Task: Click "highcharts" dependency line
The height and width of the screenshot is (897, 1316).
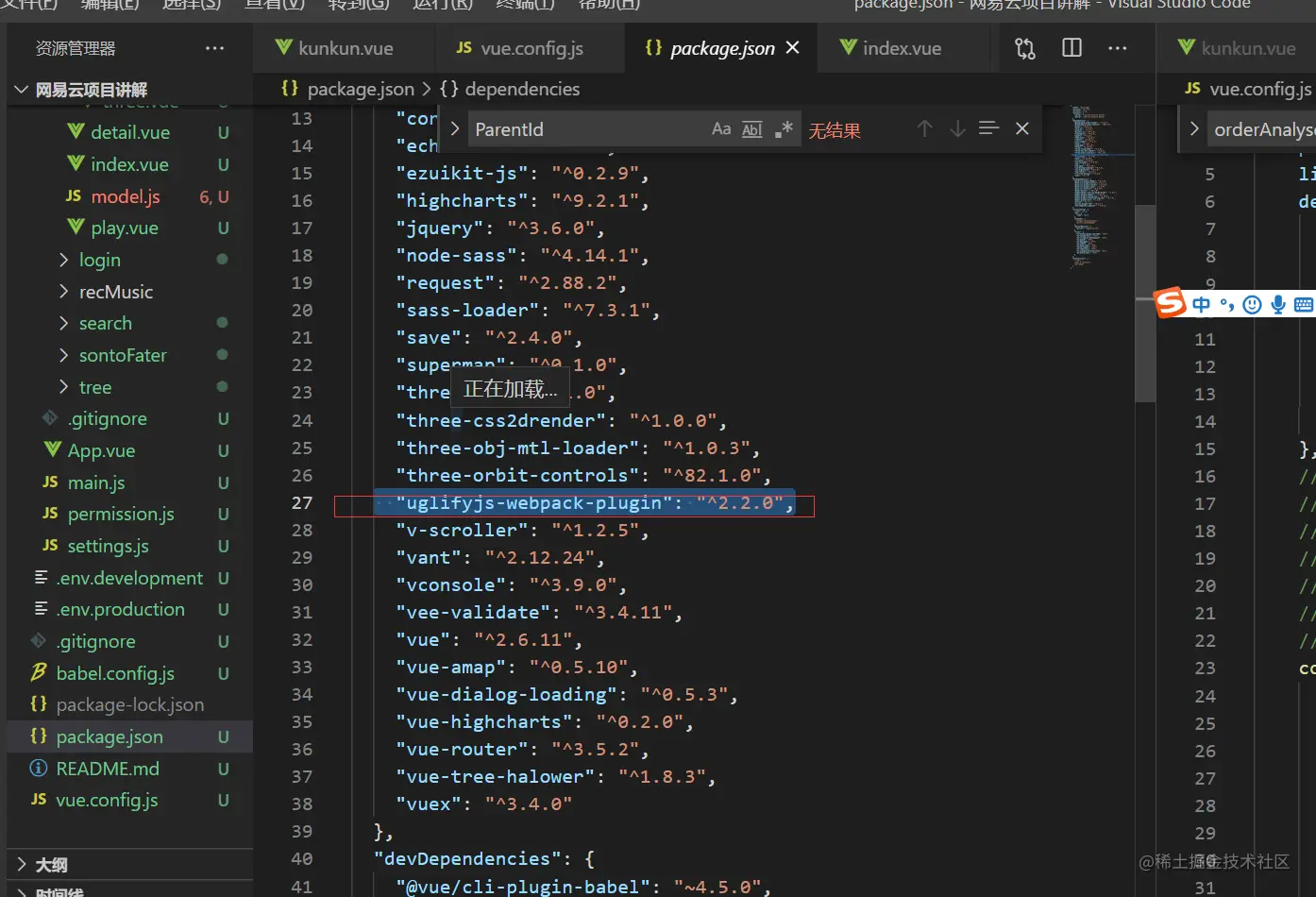Action: [523, 200]
